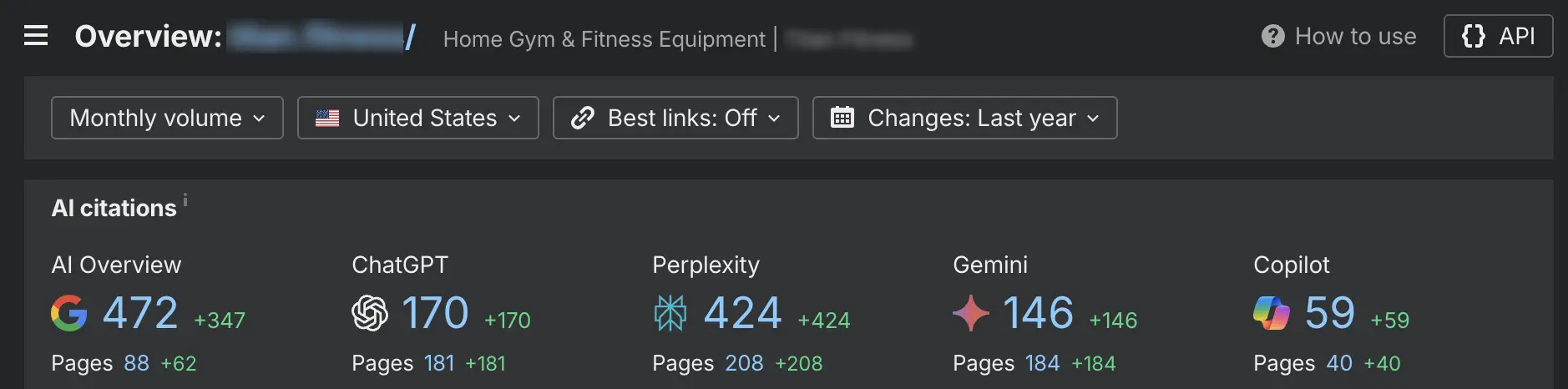Click Gemini pages count 184
The image size is (1568, 389).
click(x=1042, y=363)
